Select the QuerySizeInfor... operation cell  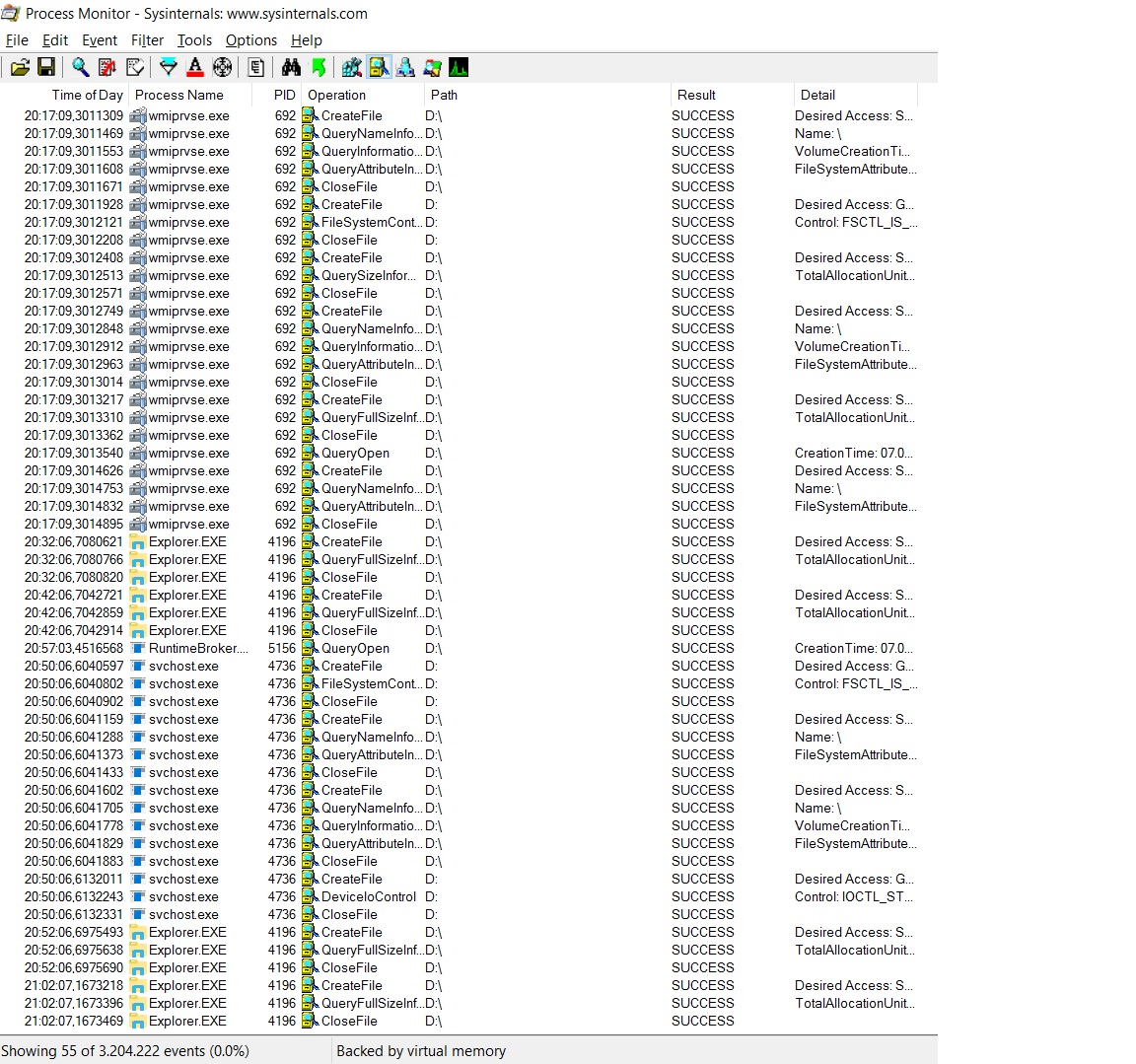[369, 275]
